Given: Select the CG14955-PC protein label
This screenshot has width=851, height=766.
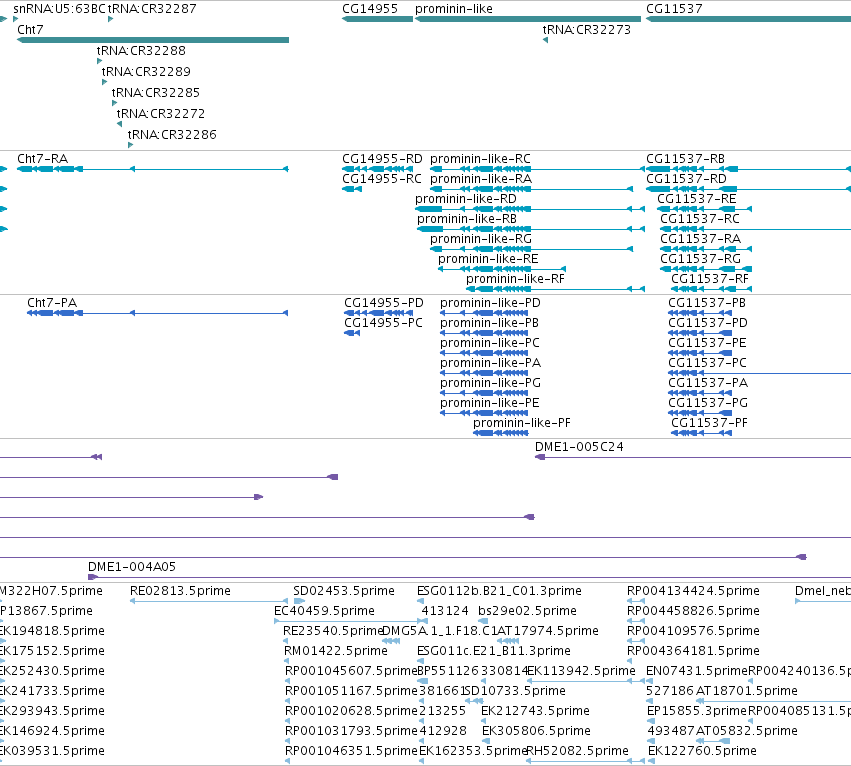Looking at the screenshot, I should pyautogui.click(x=383, y=322).
